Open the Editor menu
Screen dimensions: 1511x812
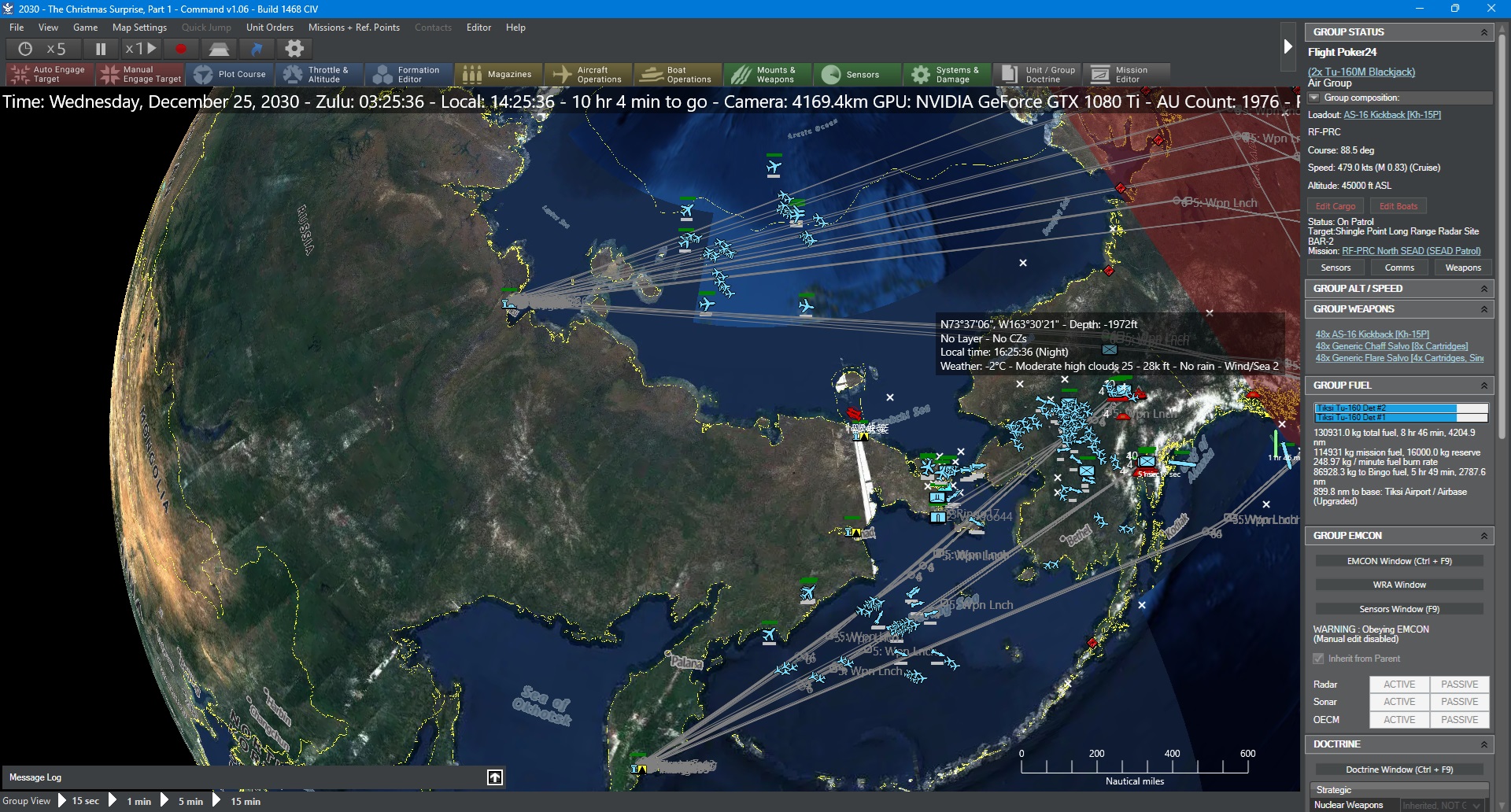(x=479, y=28)
